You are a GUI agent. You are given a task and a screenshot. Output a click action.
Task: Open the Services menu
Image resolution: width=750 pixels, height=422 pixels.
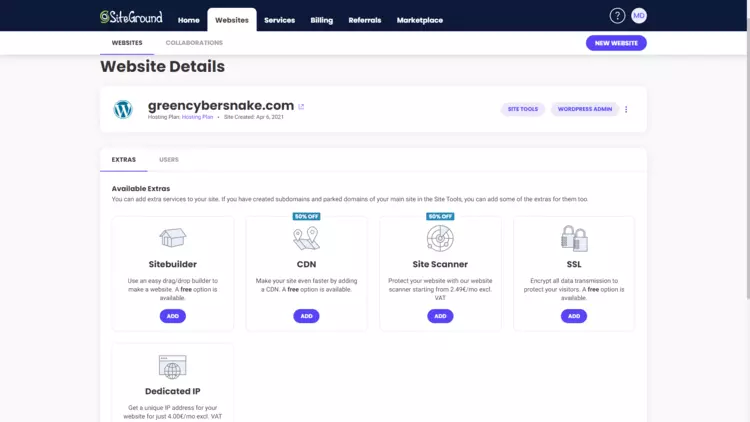coord(279,20)
